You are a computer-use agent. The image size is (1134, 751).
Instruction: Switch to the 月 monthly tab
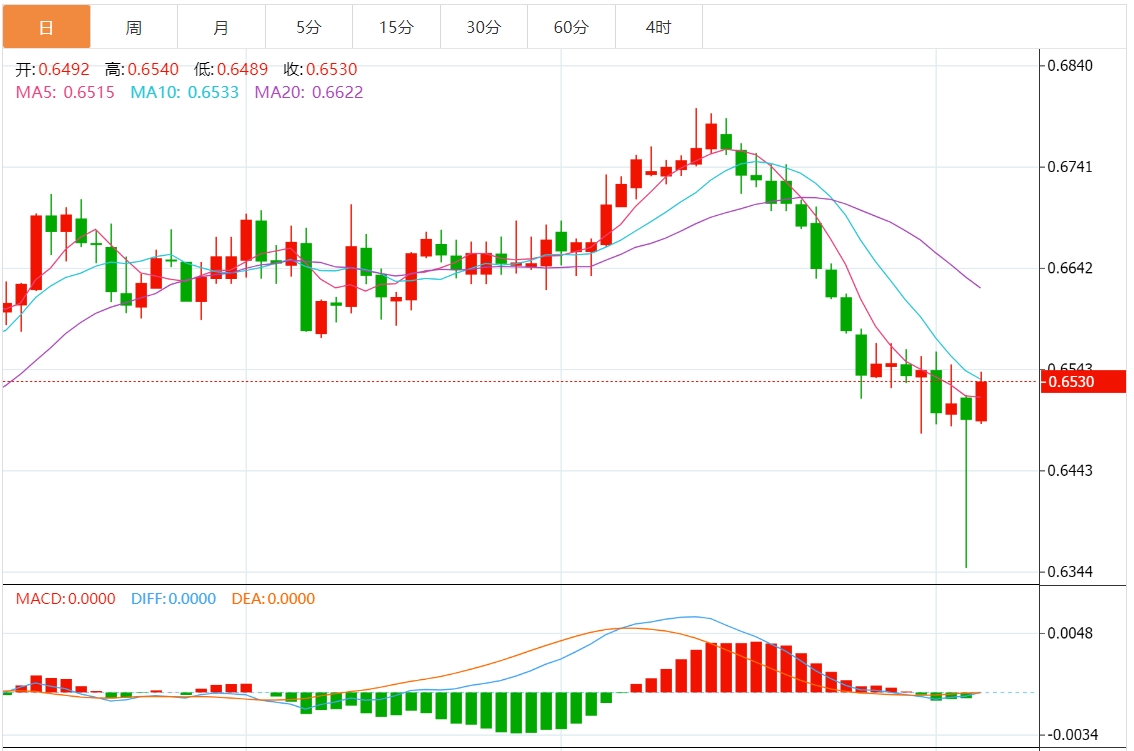click(221, 27)
